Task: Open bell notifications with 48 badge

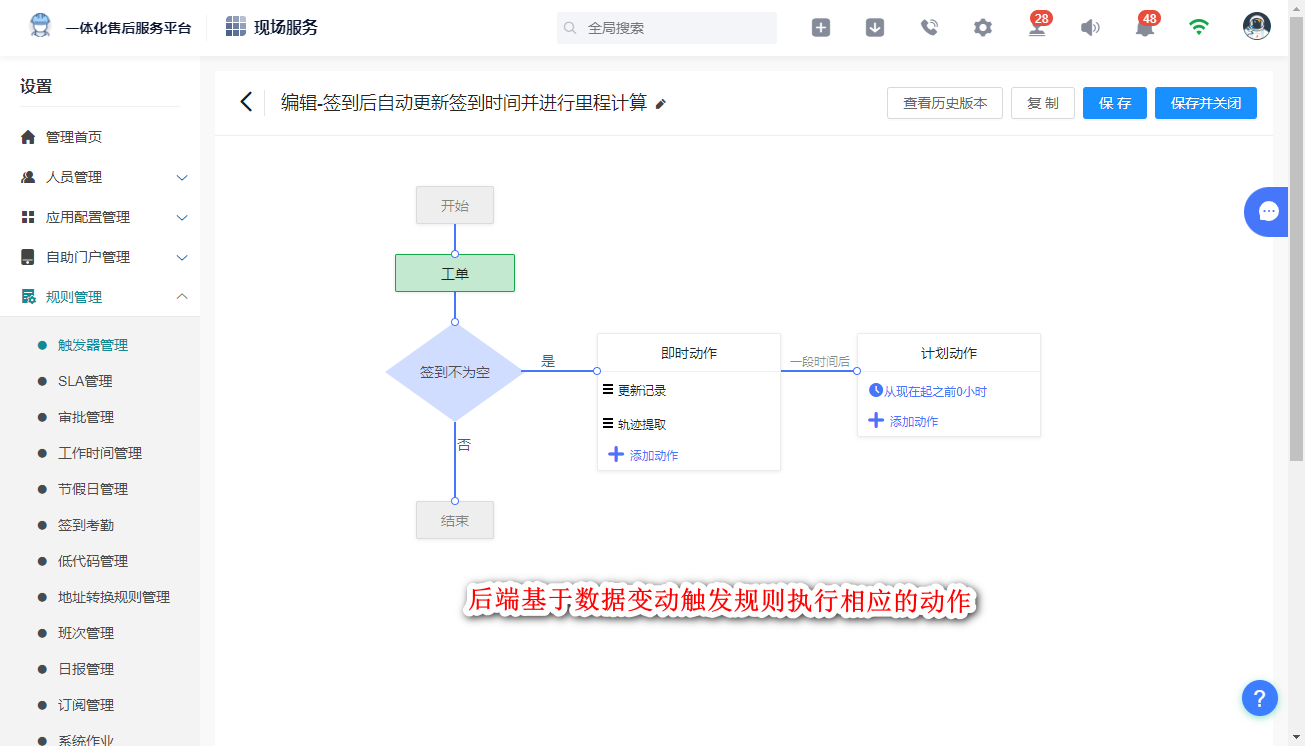Action: [1145, 28]
